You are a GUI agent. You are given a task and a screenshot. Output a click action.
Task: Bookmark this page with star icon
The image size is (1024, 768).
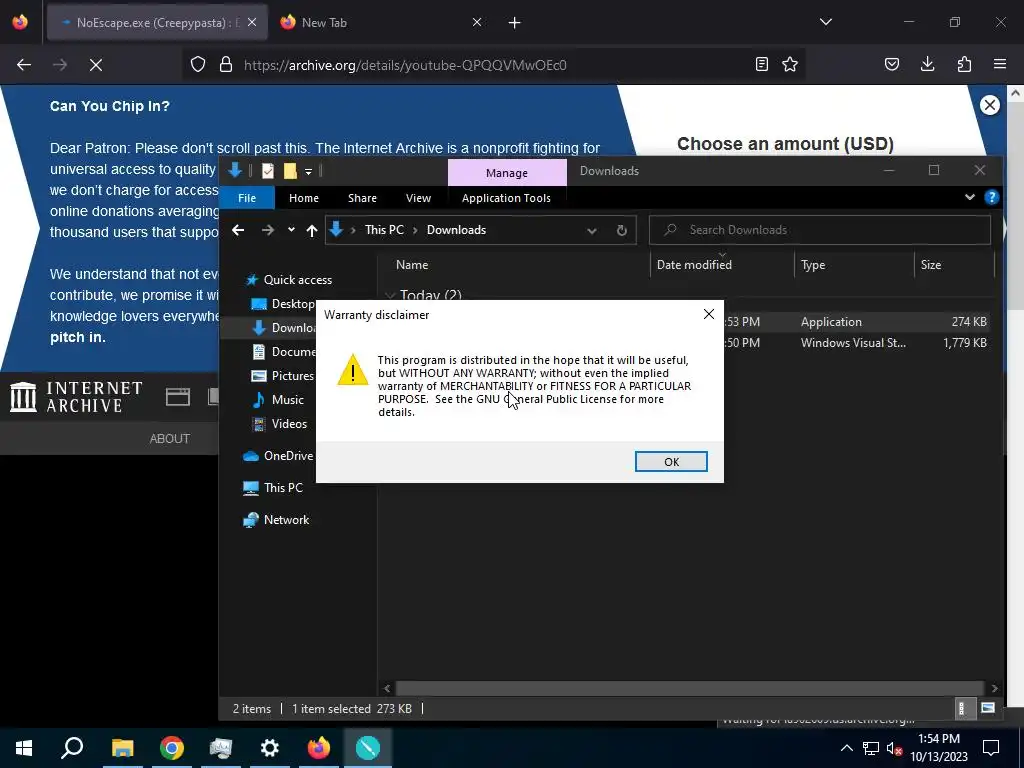click(x=790, y=65)
